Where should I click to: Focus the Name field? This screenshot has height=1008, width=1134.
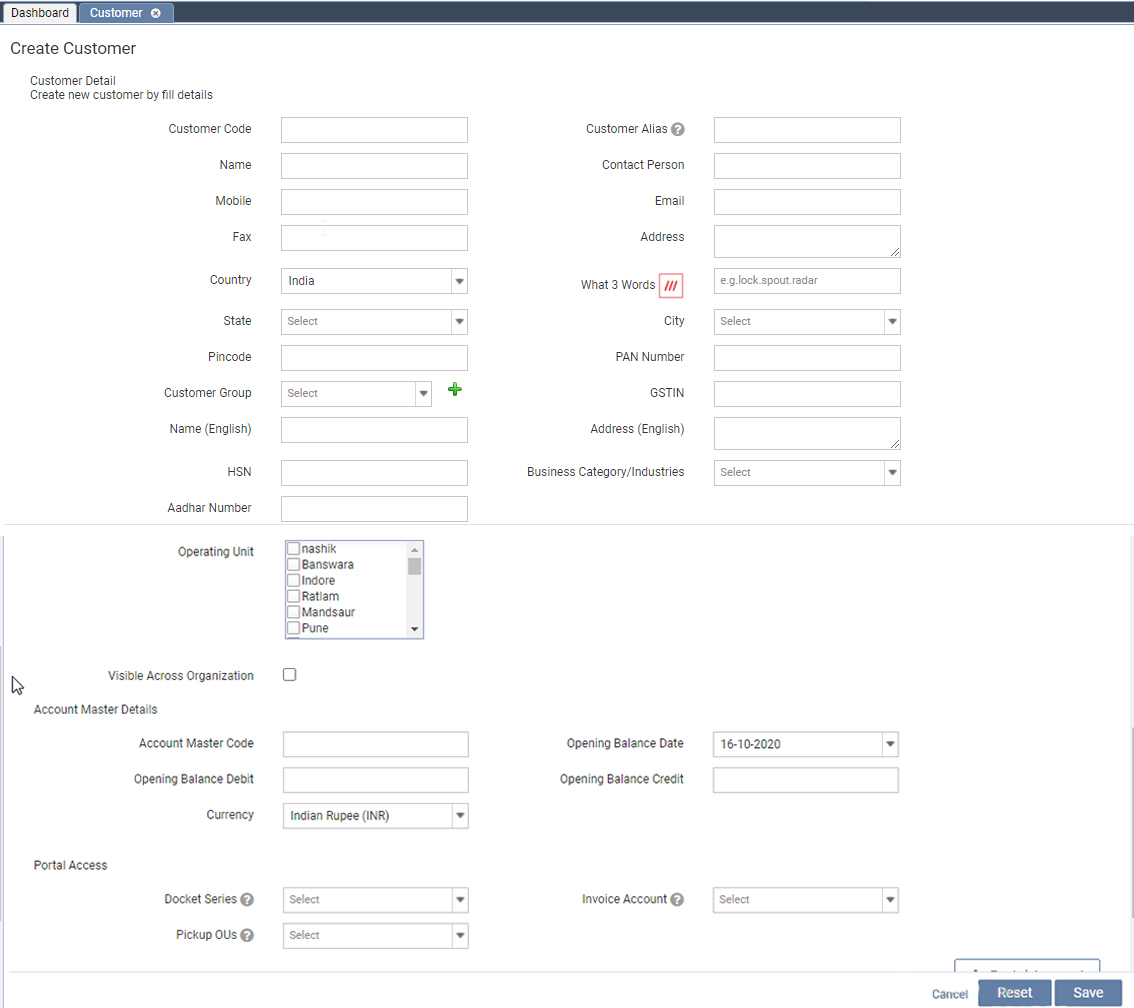tap(374, 166)
